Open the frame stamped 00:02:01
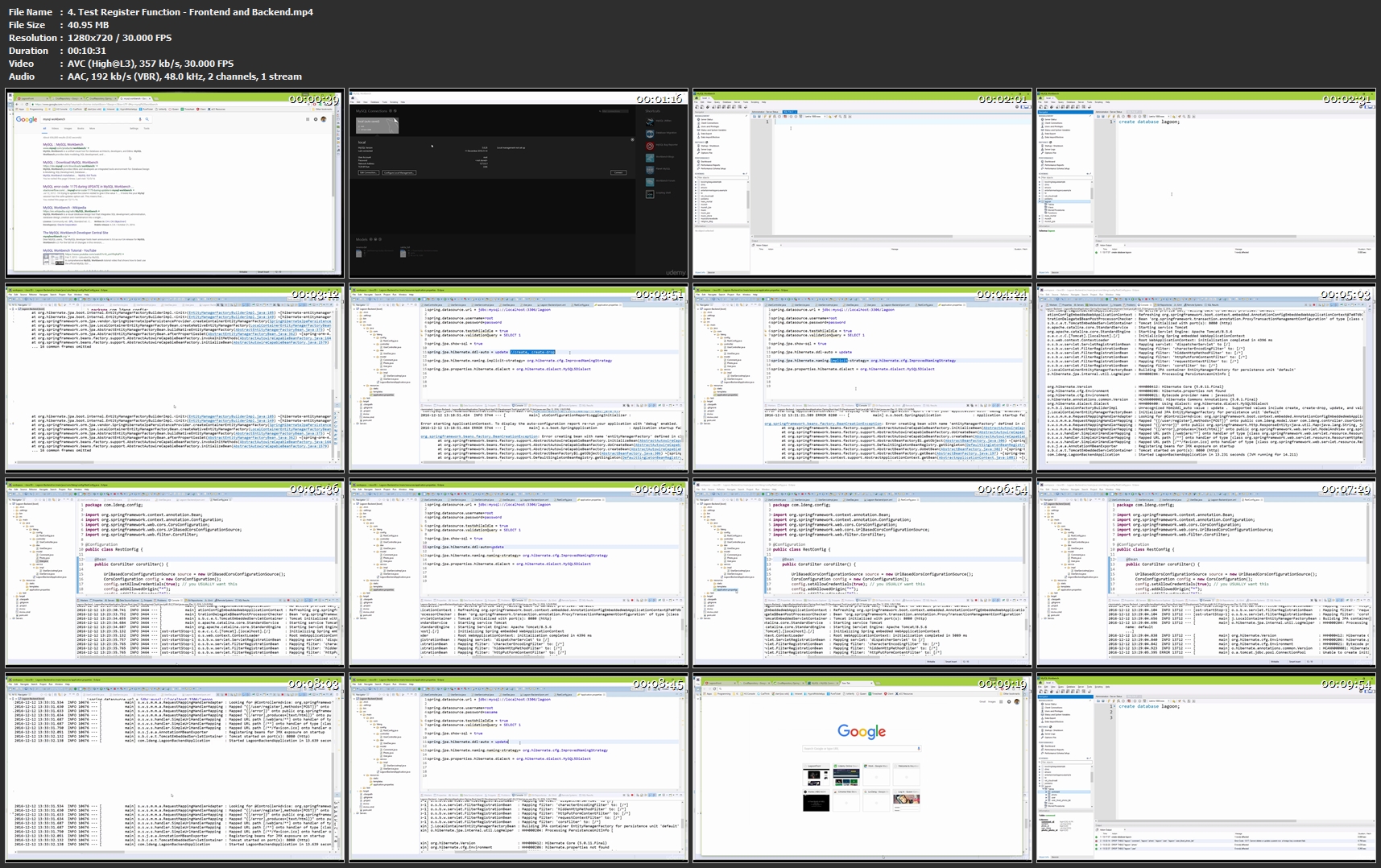The image size is (1381, 868). click(862, 184)
